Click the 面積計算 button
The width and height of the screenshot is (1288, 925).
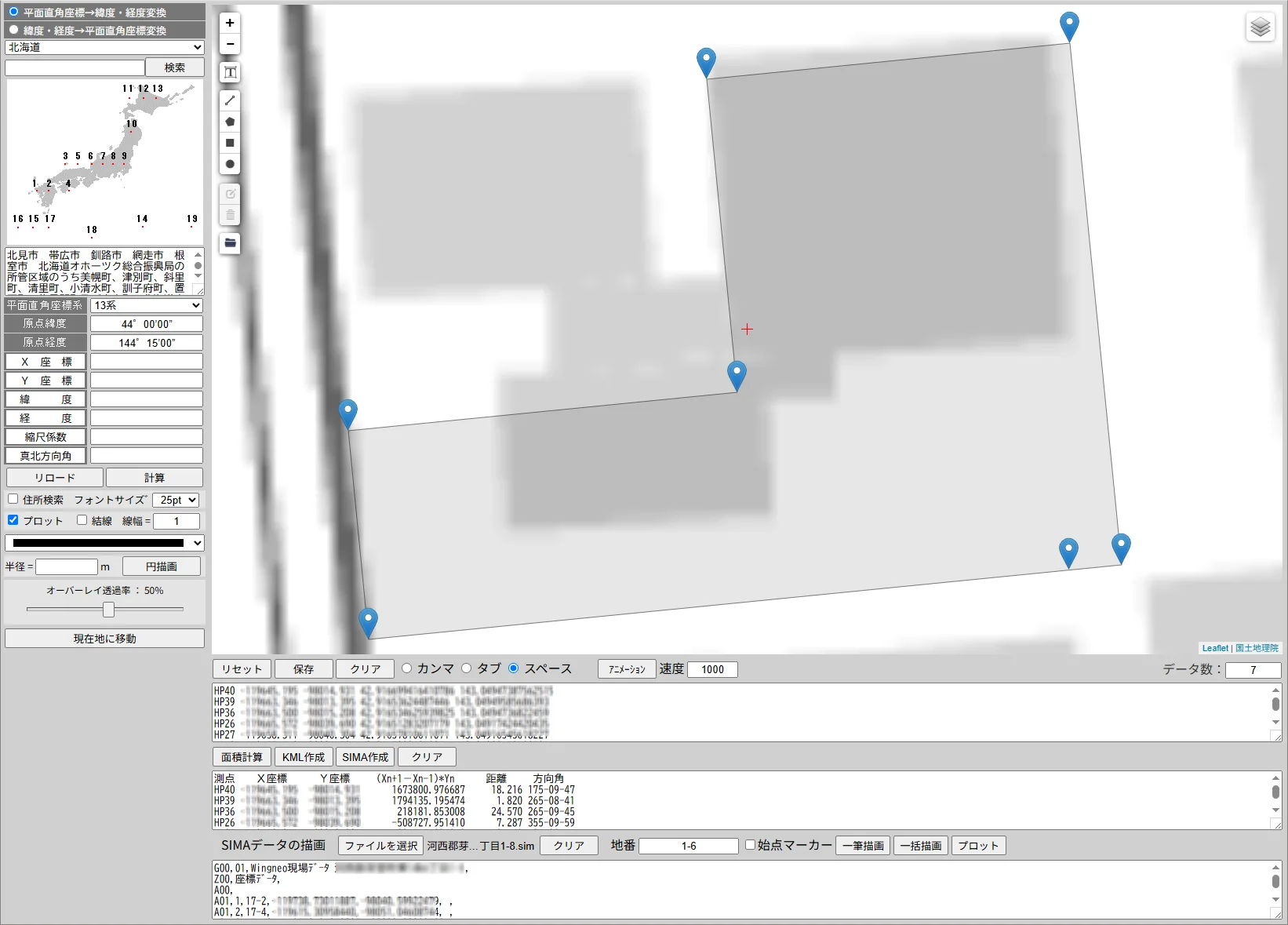point(242,757)
